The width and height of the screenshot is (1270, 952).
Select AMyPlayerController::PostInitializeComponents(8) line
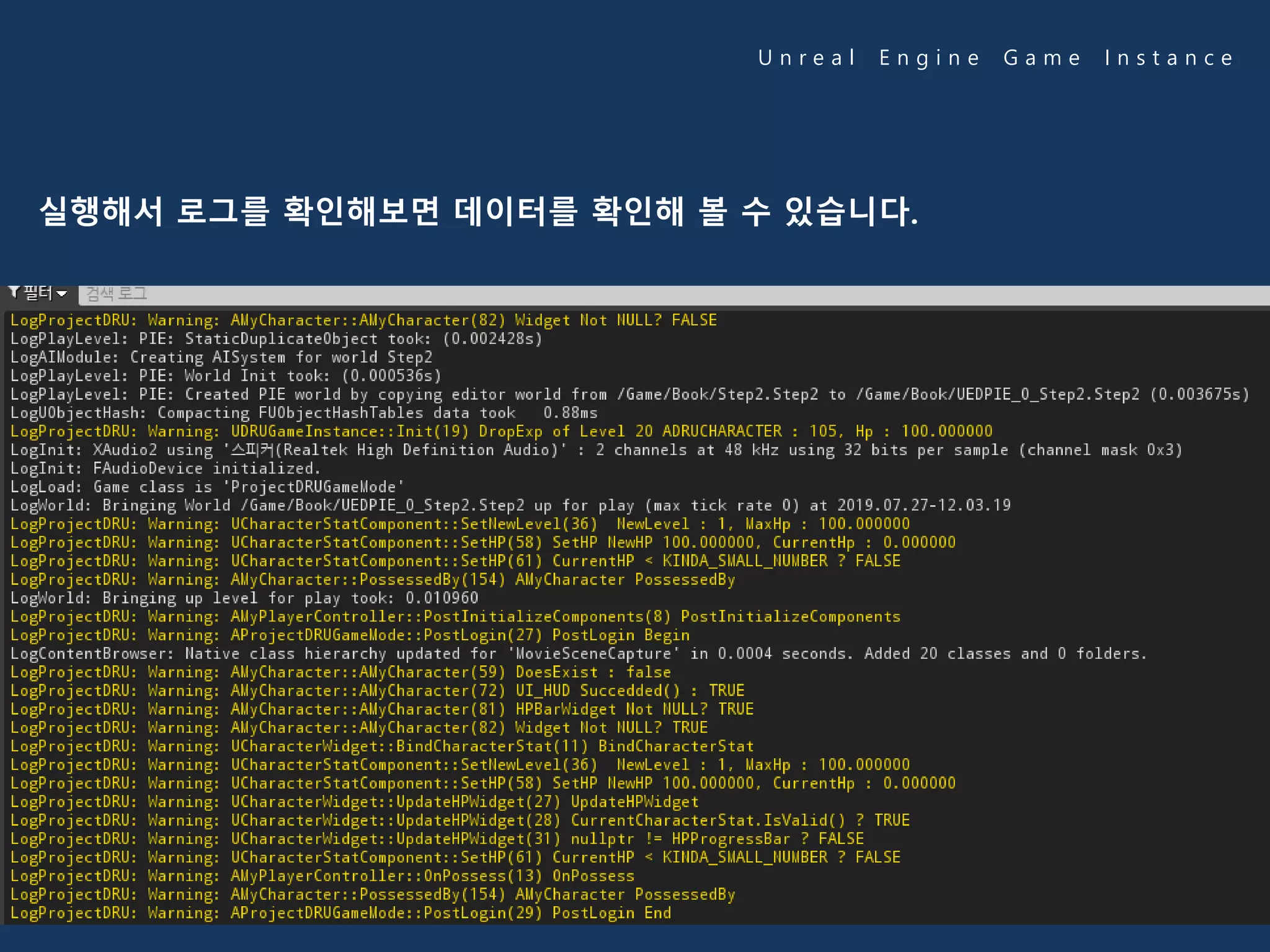coord(455,617)
